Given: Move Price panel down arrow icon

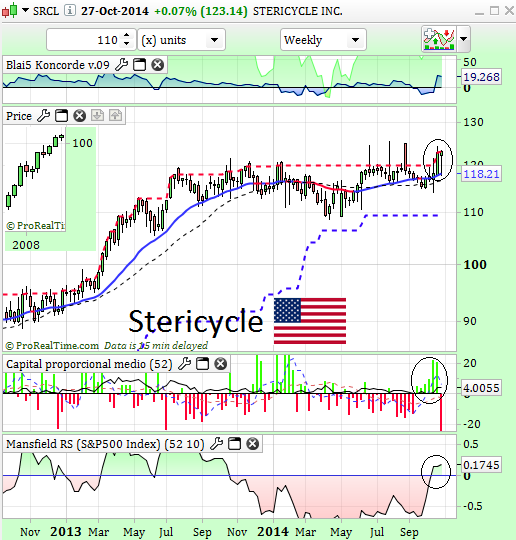Looking at the screenshot, I should [x=97, y=115].
